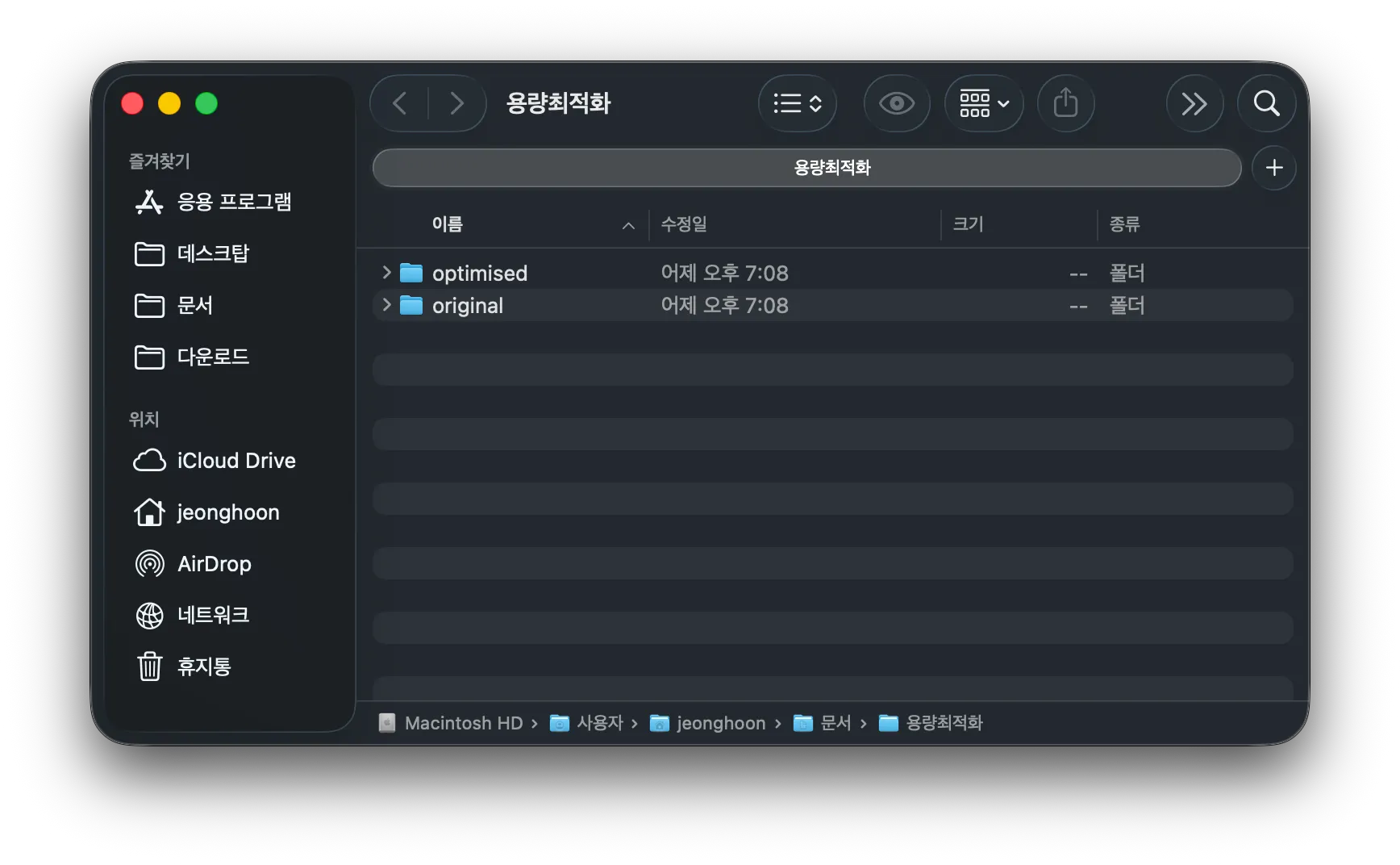Click the house icon beside jeonghoon

pyautogui.click(x=149, y=512)
